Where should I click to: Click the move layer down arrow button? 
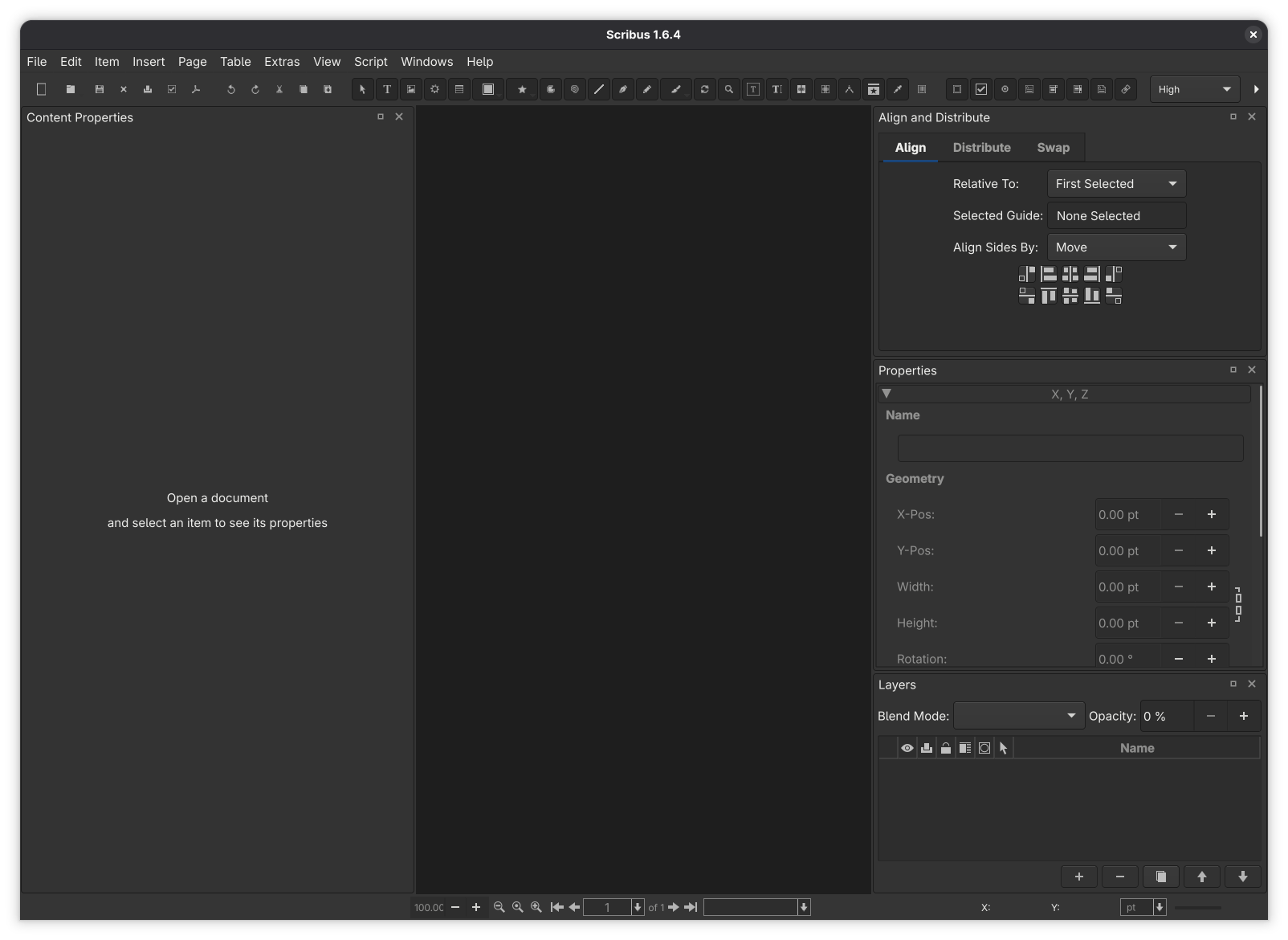point(1242,877)
